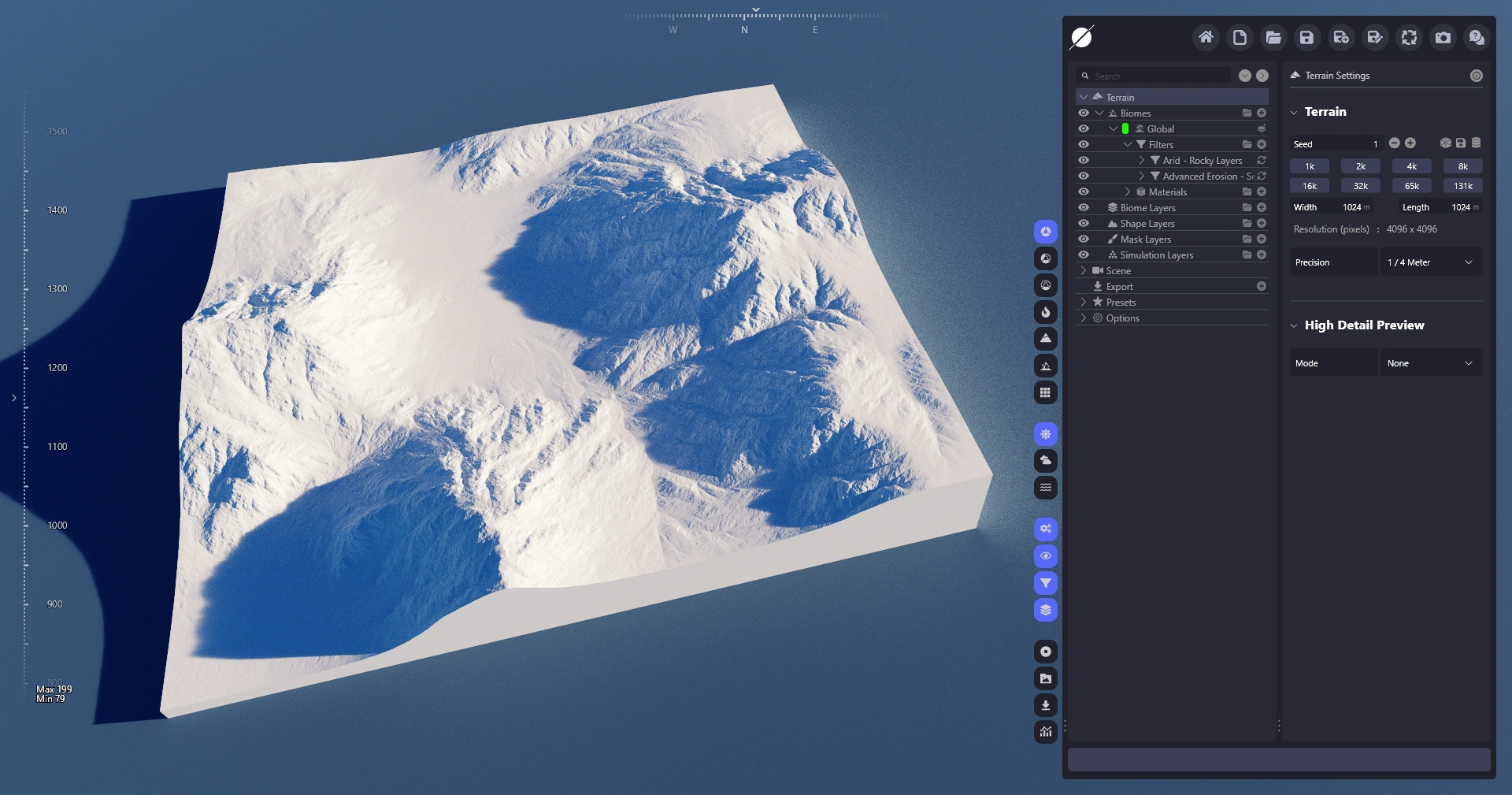Click the Home icon in the top toolbar
Screen dimensions: 1512x795
[1205, 37]
